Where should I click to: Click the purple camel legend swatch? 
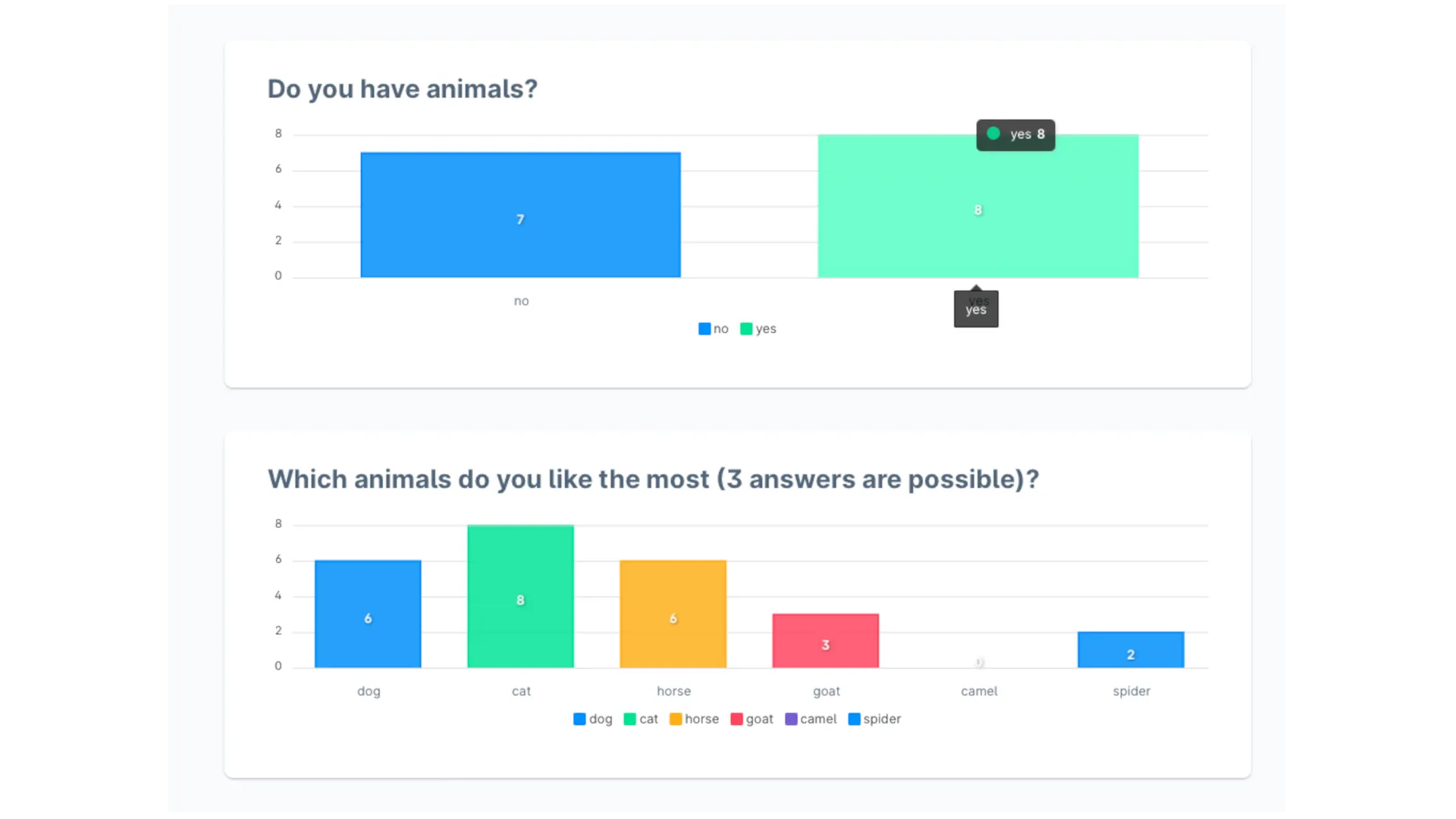[x=791, y=719]
